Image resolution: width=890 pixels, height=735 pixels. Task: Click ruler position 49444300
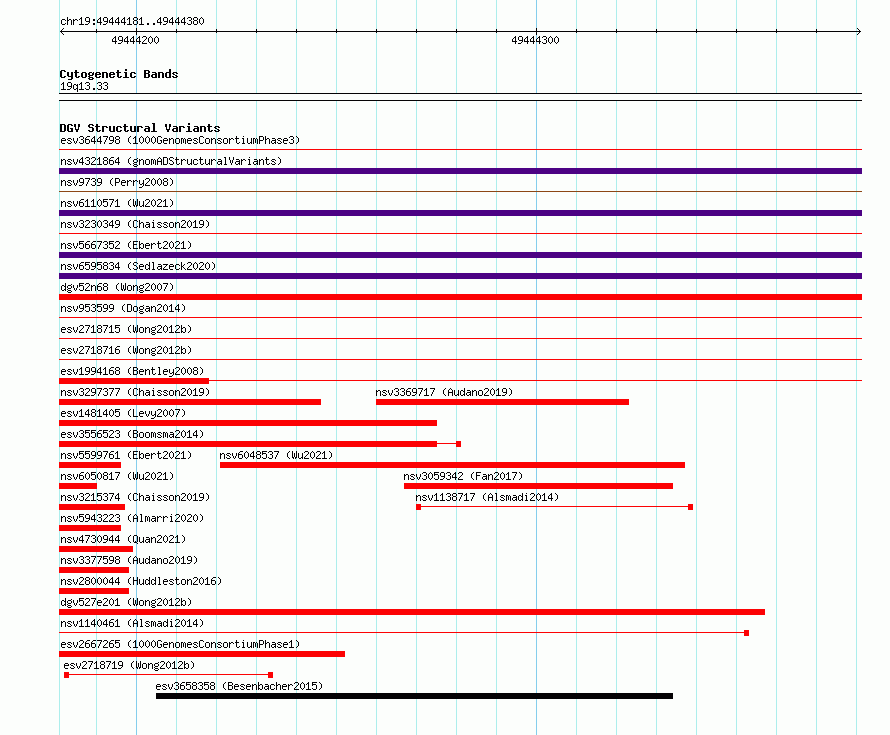(x=535, y=40)
